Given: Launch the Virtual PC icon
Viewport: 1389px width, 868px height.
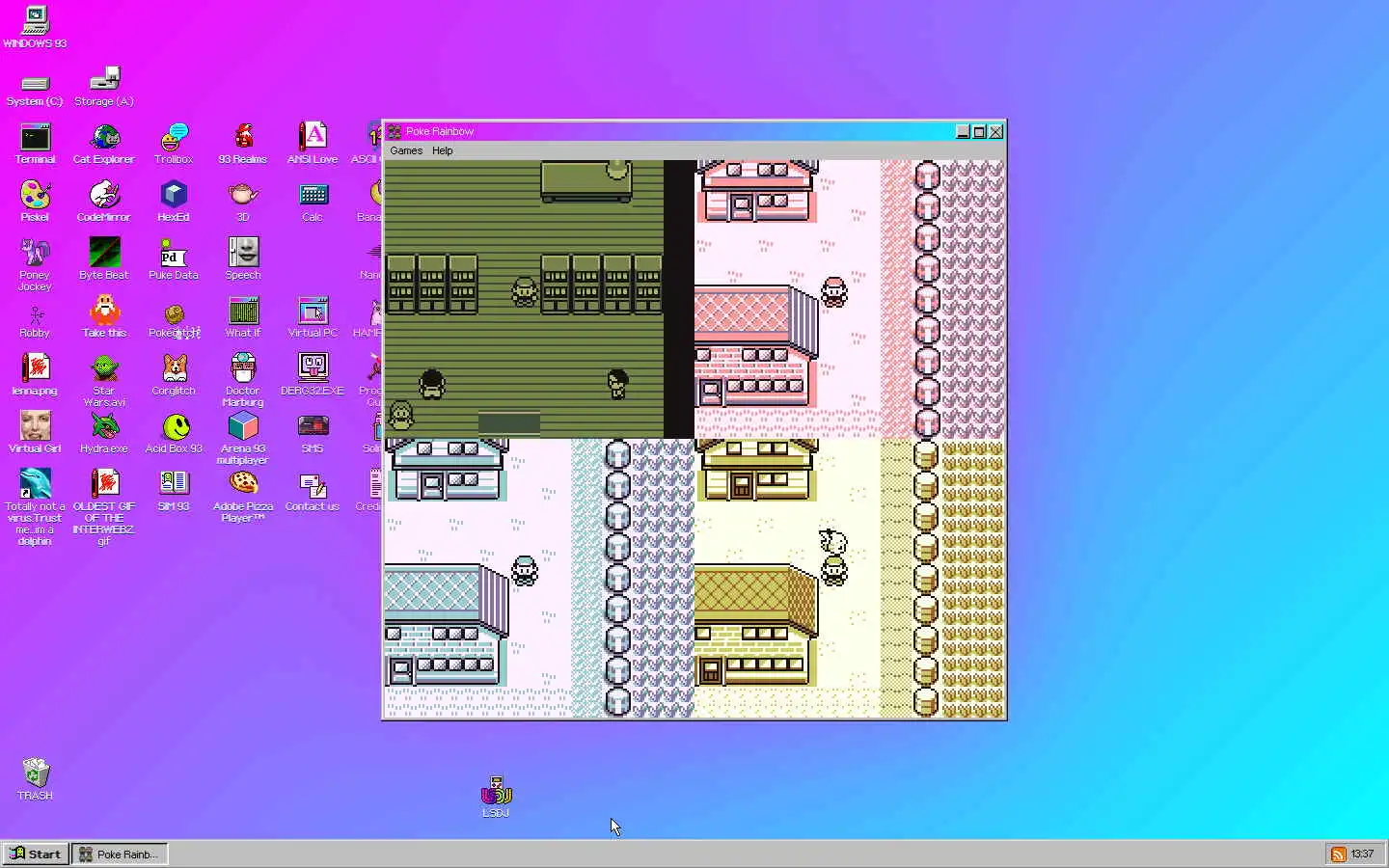Looking at the screenshot, I should (313, 317).
